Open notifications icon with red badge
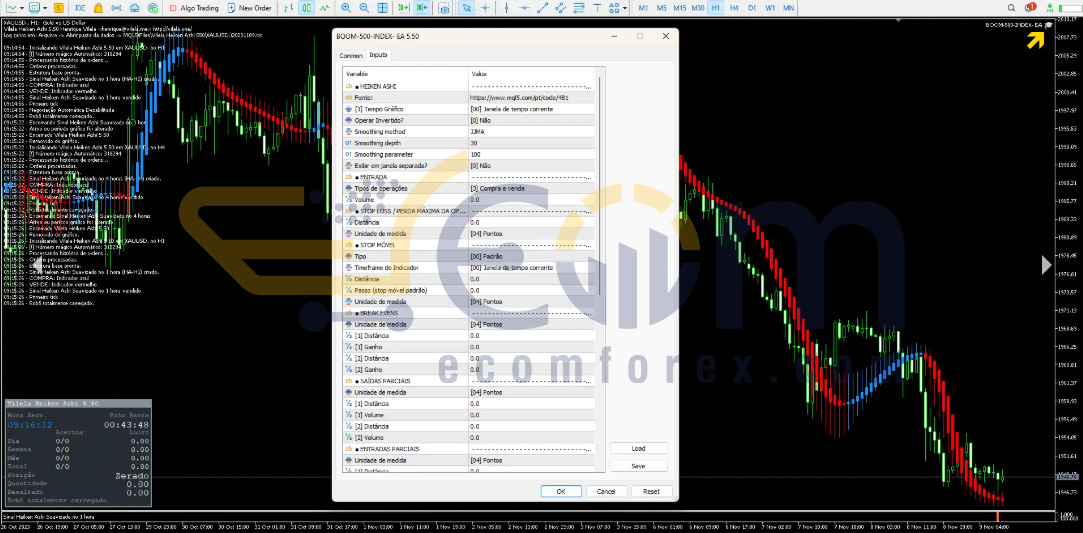The width and height of the screenshot is (1083, 533). (x=1030, y=7)
